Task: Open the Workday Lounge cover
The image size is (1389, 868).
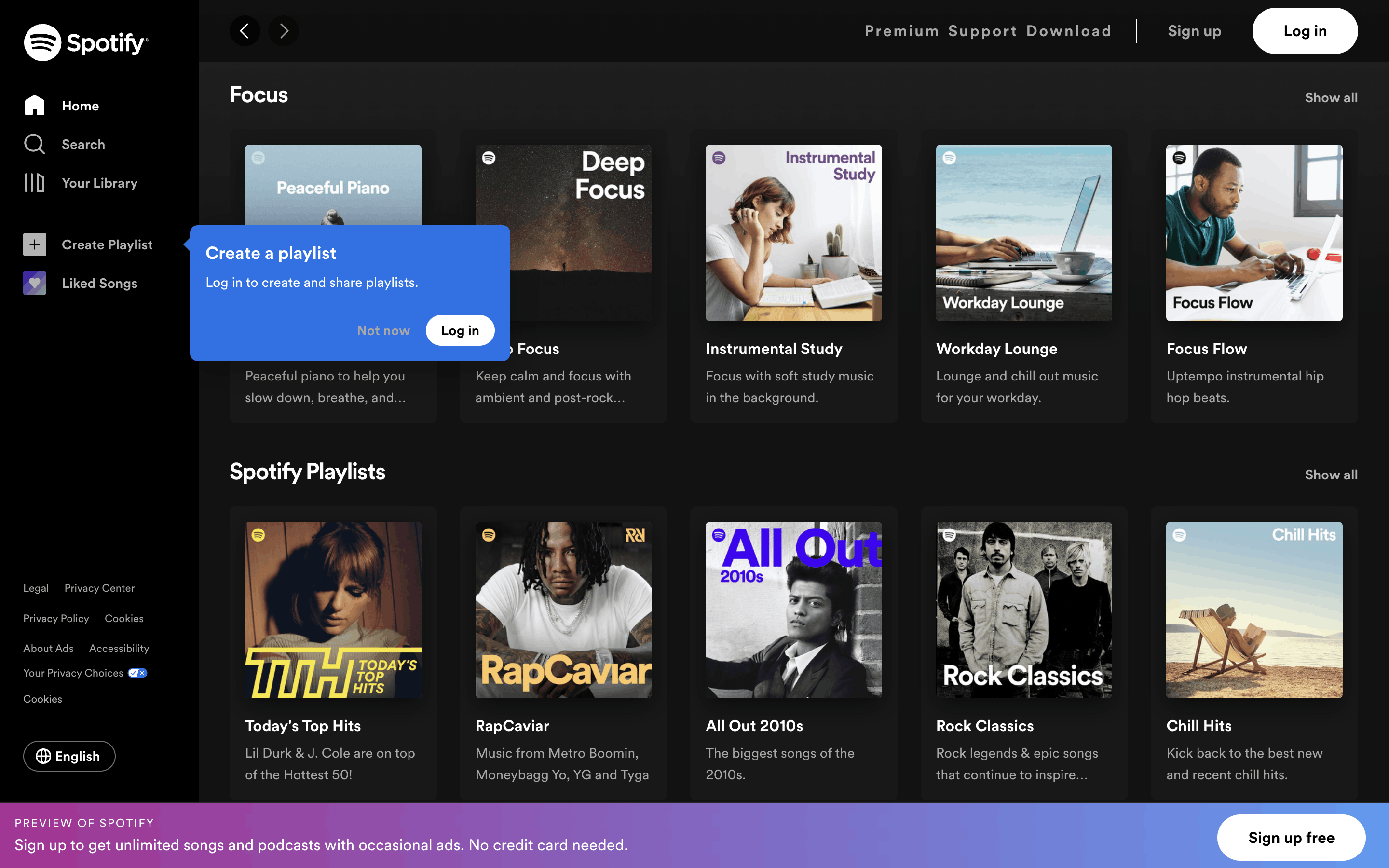Action: pyautogui.click(x=1024, y=232)
